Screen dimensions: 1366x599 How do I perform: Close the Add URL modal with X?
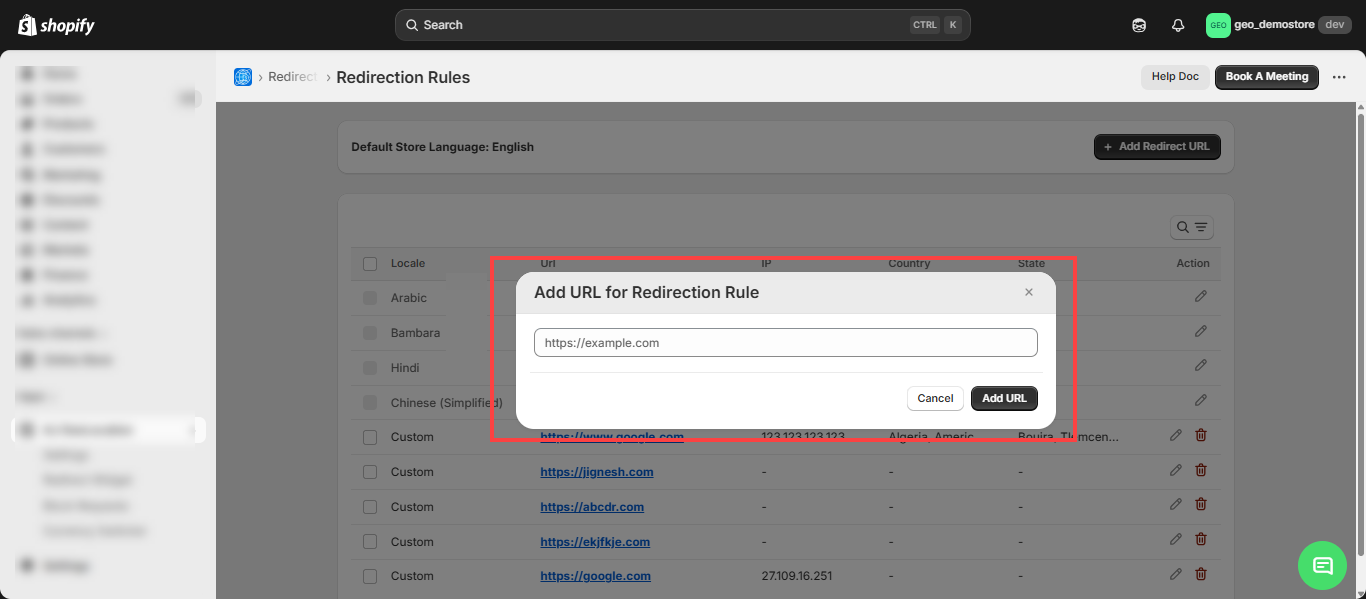tap(1029, 293)
